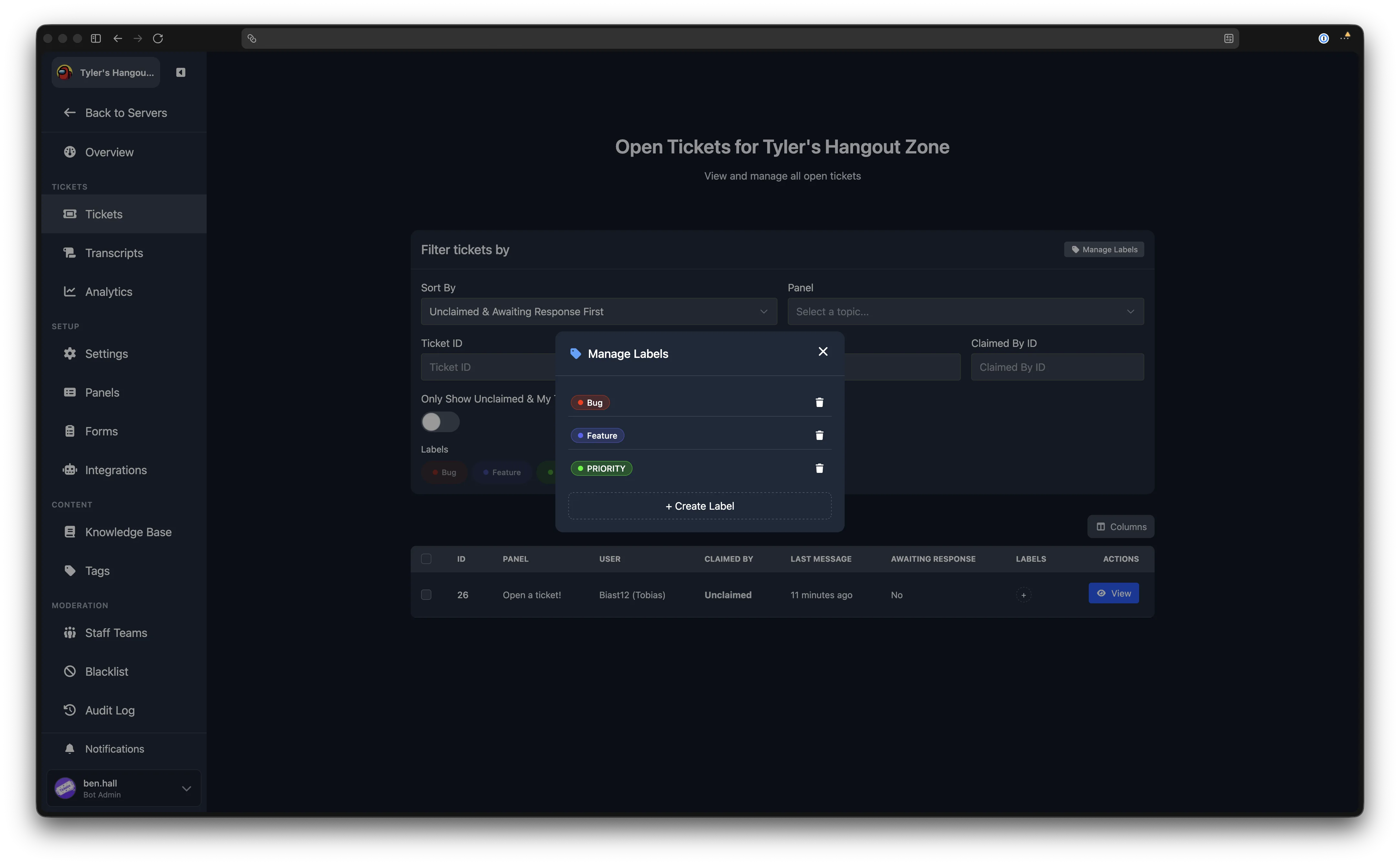Click the browser reload icon
Image resolution: width=1400 pixels, height=865 pixels.
coord(158,38)
